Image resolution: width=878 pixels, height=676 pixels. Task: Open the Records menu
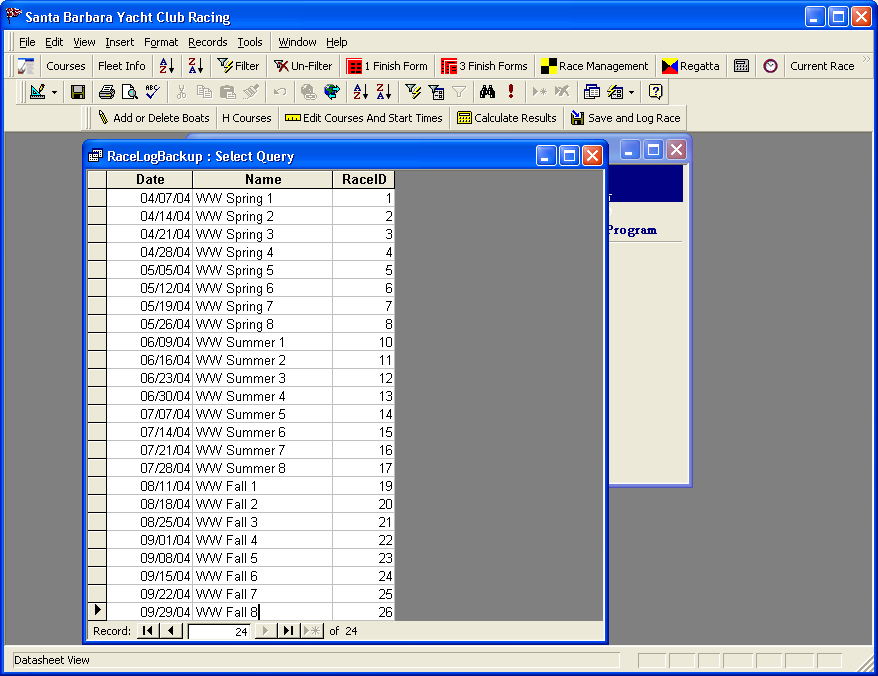coord(208,42)
